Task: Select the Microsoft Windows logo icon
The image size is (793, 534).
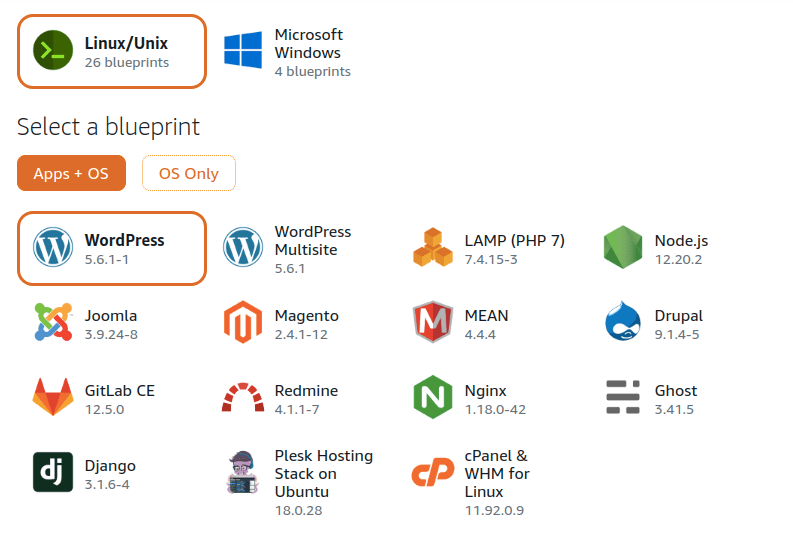Action: [x=243, y=50]
